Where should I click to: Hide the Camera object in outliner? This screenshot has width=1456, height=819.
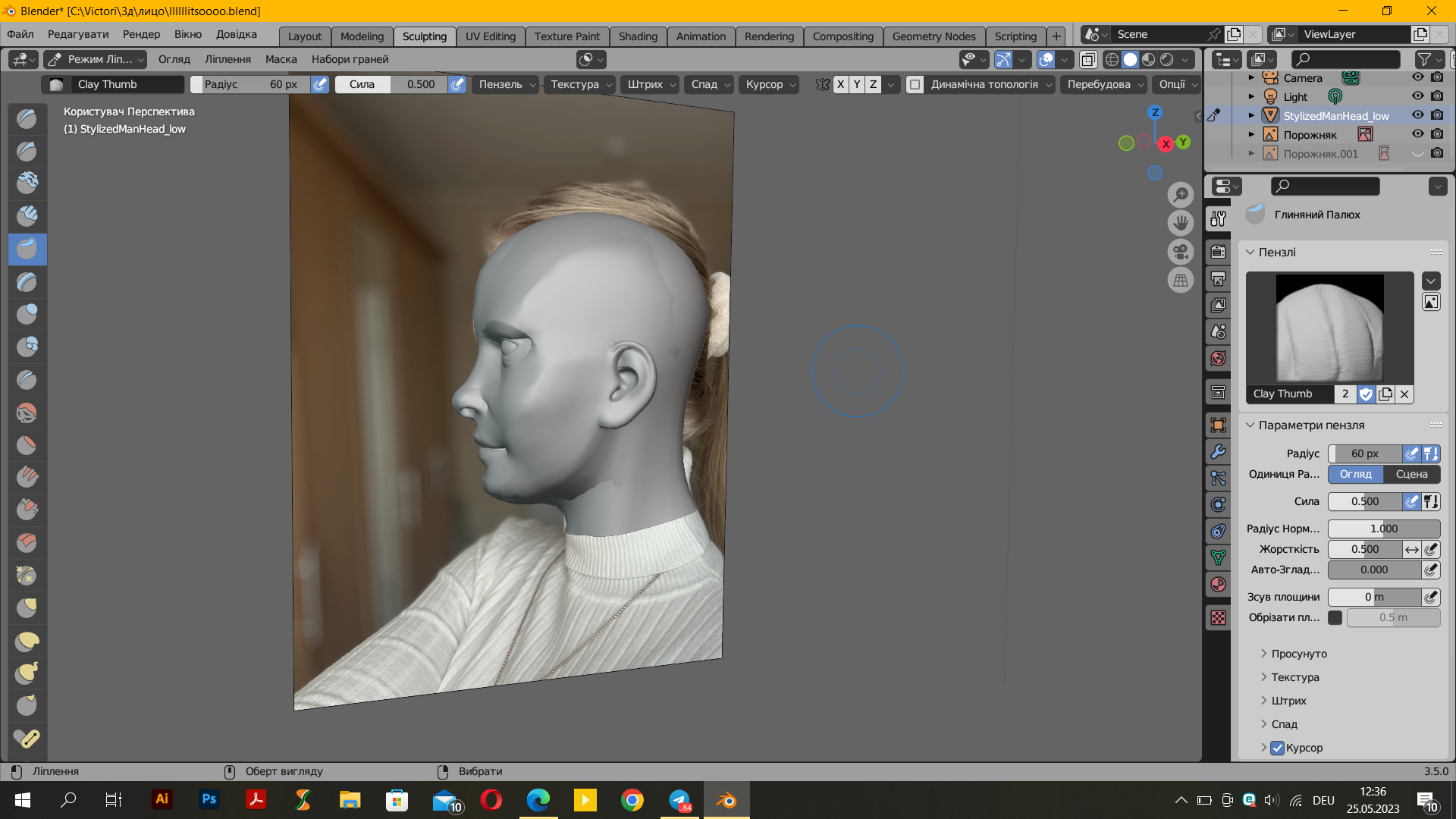point(1417,77)
